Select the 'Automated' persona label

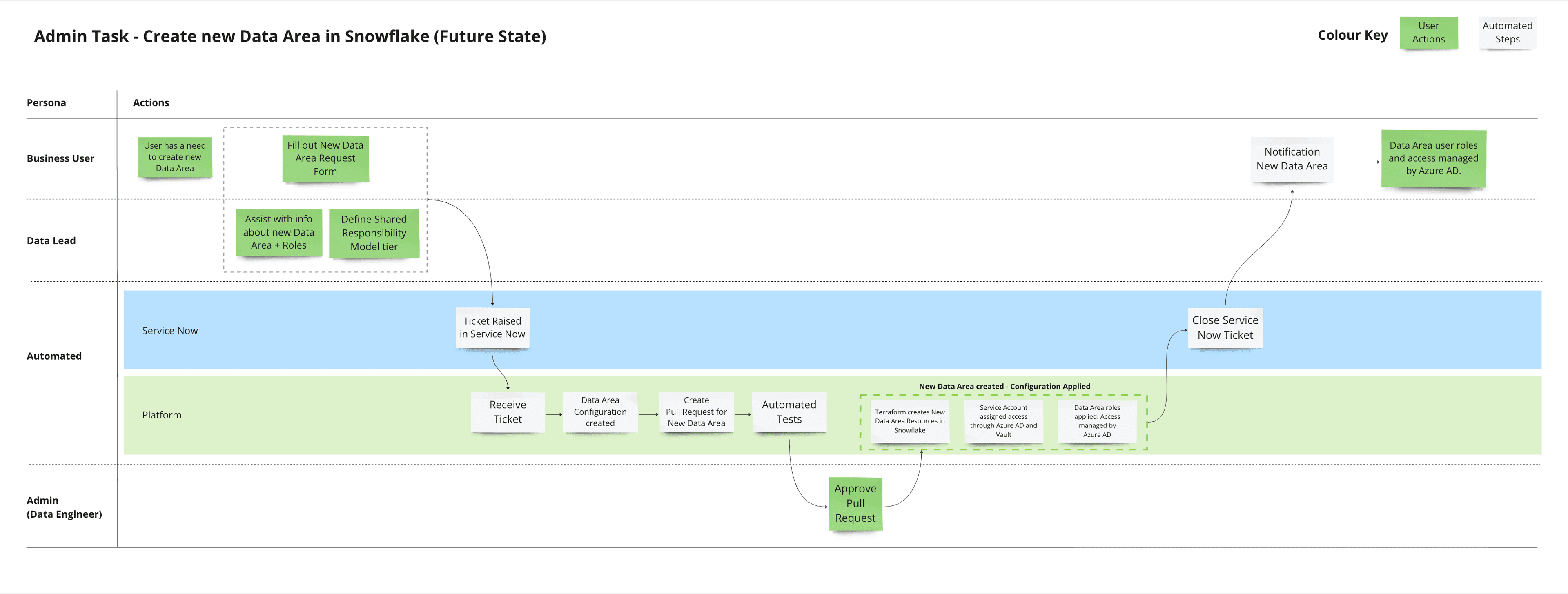coord(53,356)
